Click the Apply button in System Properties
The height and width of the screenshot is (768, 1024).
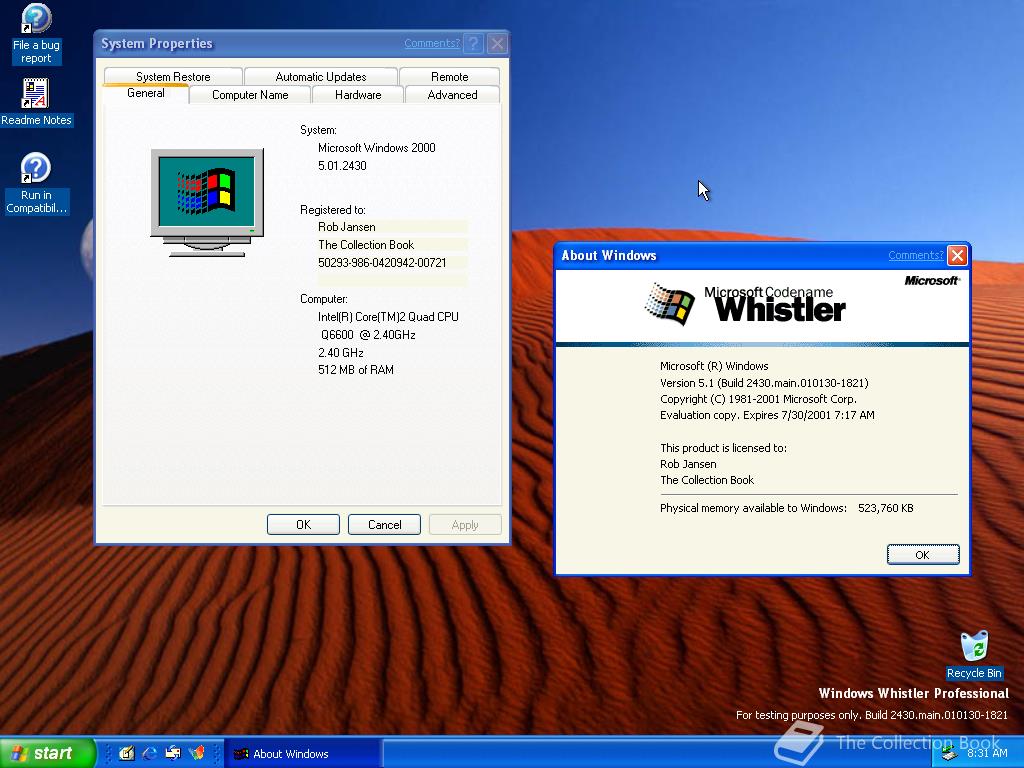(465, 524)
